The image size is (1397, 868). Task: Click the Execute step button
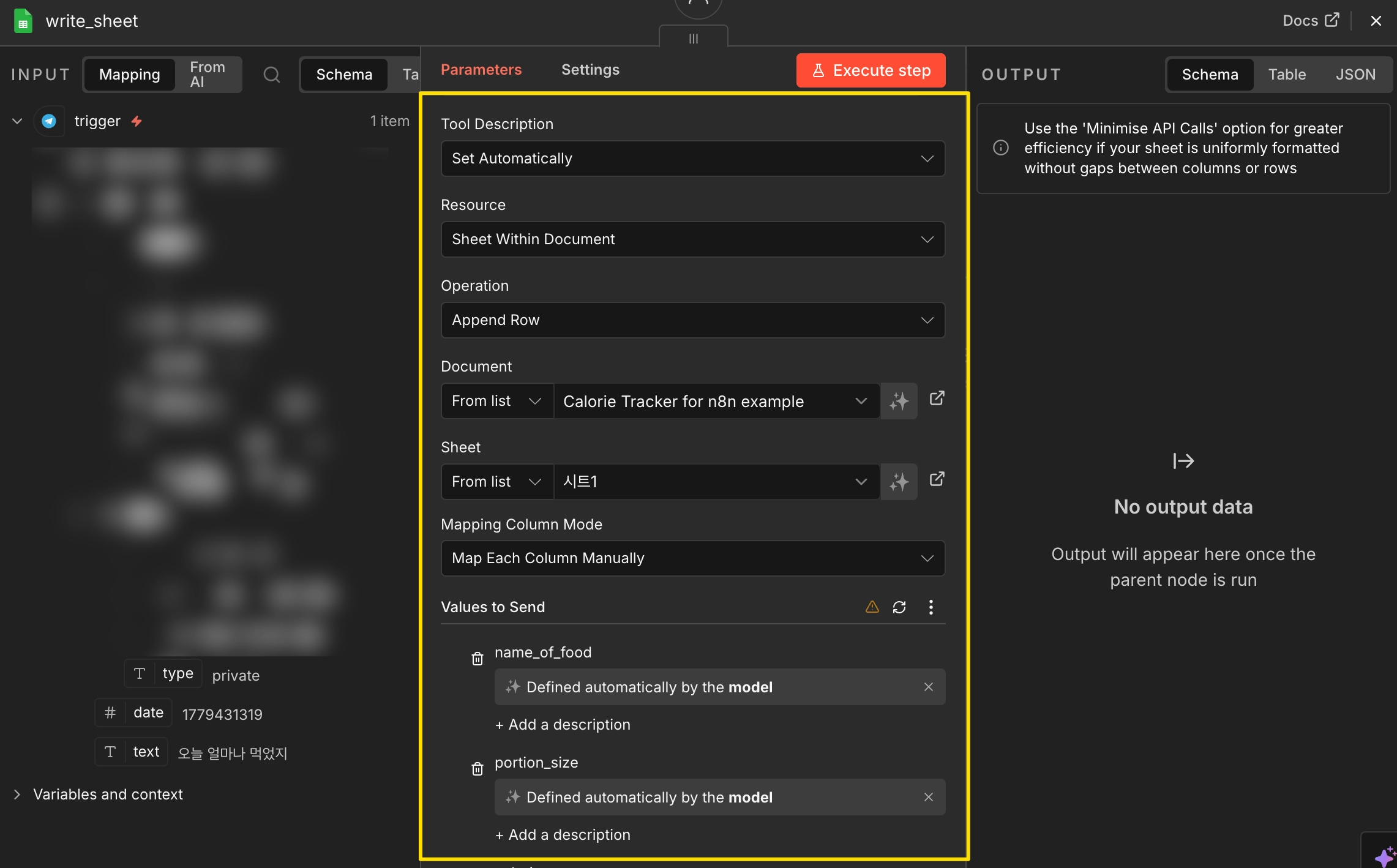point(871,70)
